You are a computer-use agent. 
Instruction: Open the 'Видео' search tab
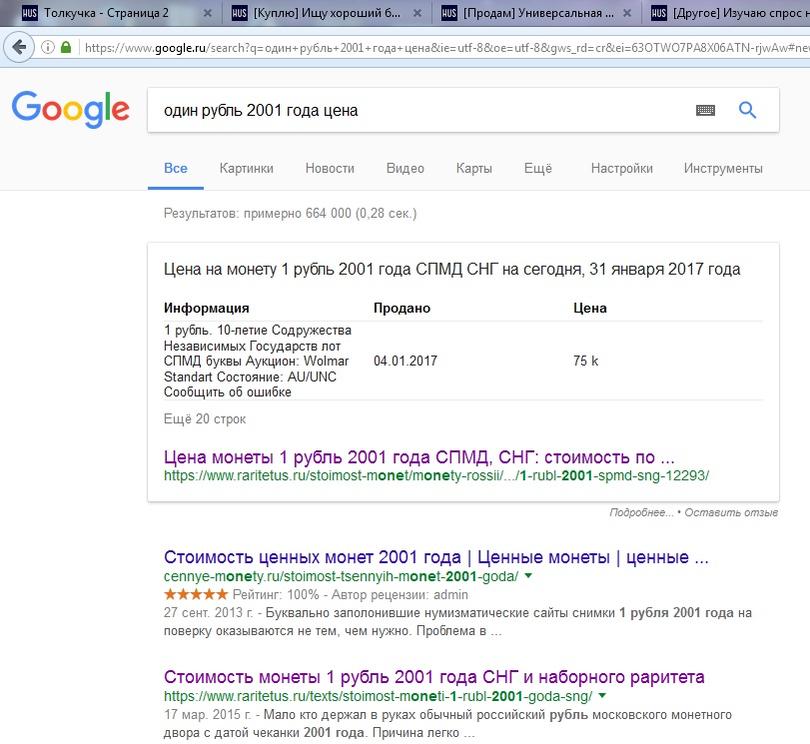(405, 168)
